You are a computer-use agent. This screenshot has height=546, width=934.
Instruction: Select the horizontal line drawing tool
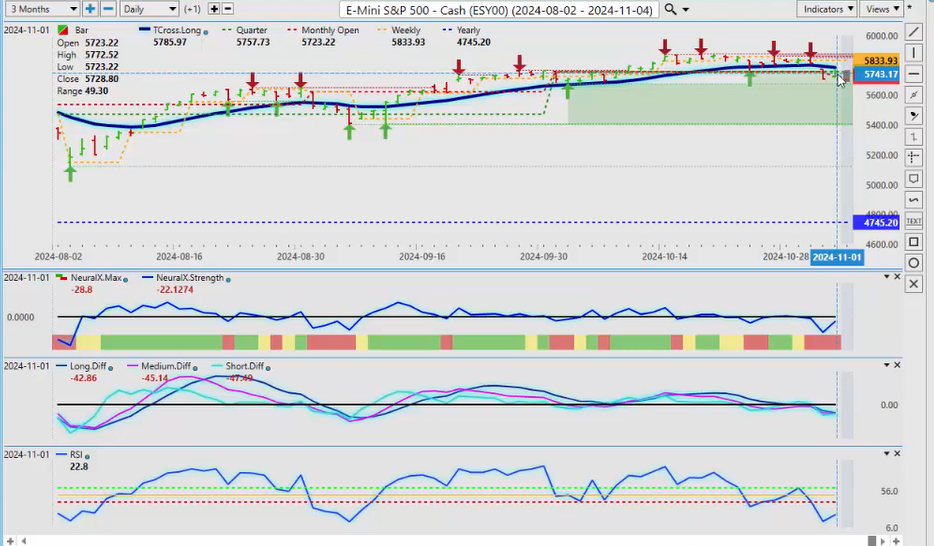pyautogui.click(x=913, y=74)
